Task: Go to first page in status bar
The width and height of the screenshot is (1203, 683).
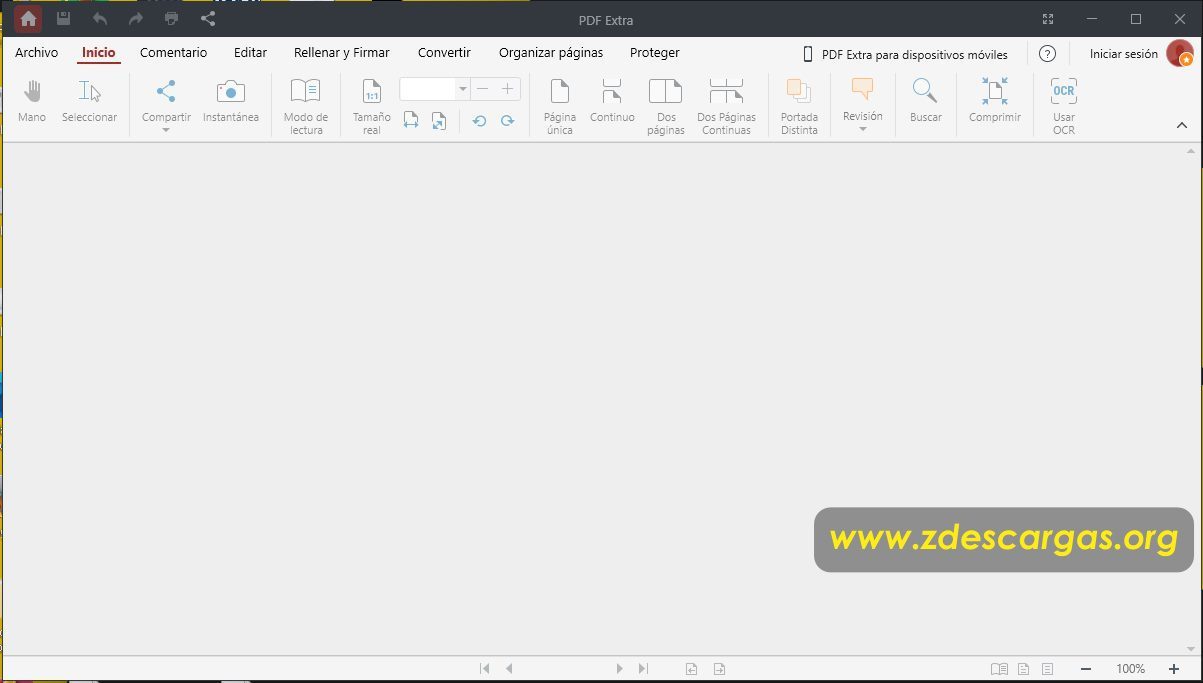Action: point(485,669)
